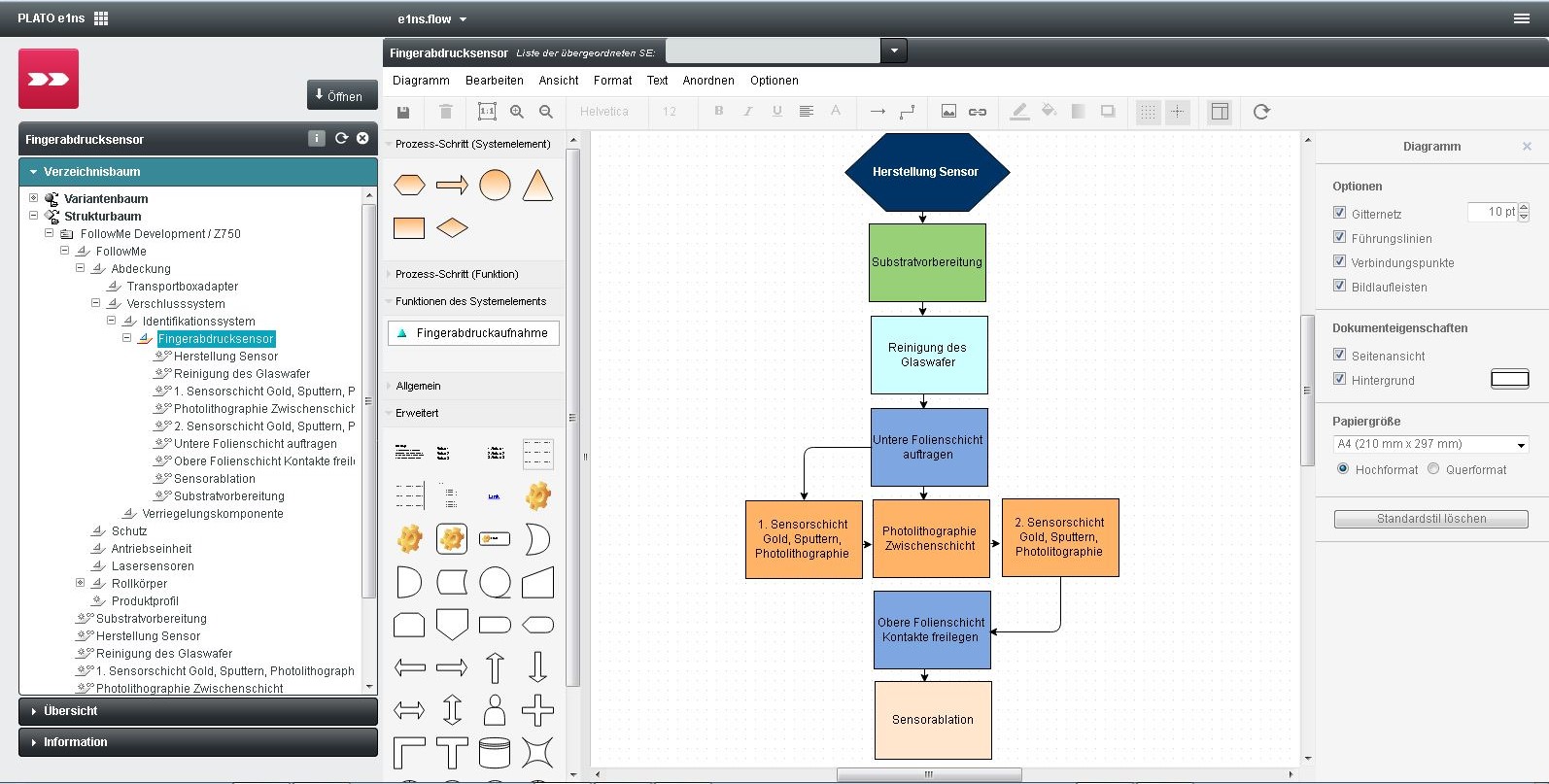The image size is (1549, 784).
Task: Disable the Gitternetz checkbox
Action: pyautogui.click(x=1339, y=213)
